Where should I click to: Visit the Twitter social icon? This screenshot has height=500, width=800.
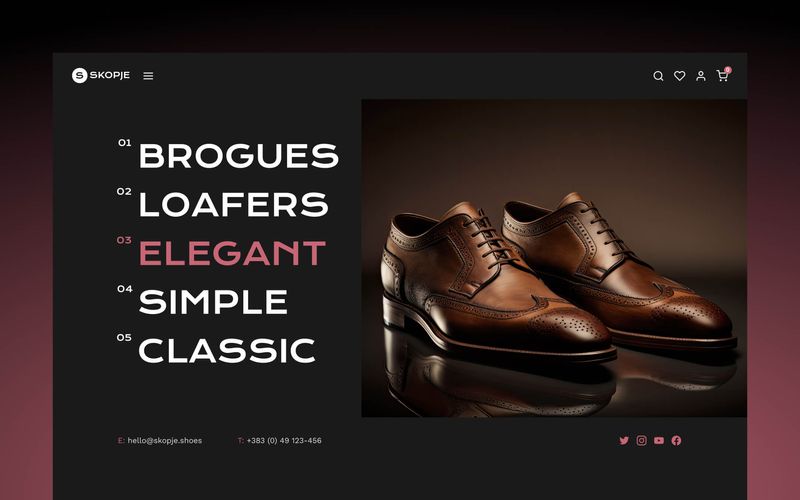[624, 440]
